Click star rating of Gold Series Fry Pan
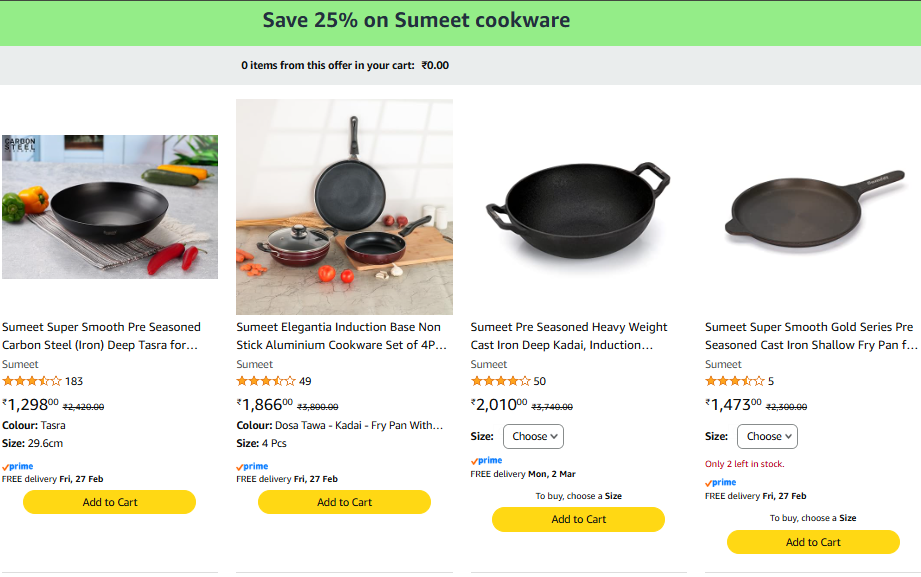921x577 pixels. (734, 381)
